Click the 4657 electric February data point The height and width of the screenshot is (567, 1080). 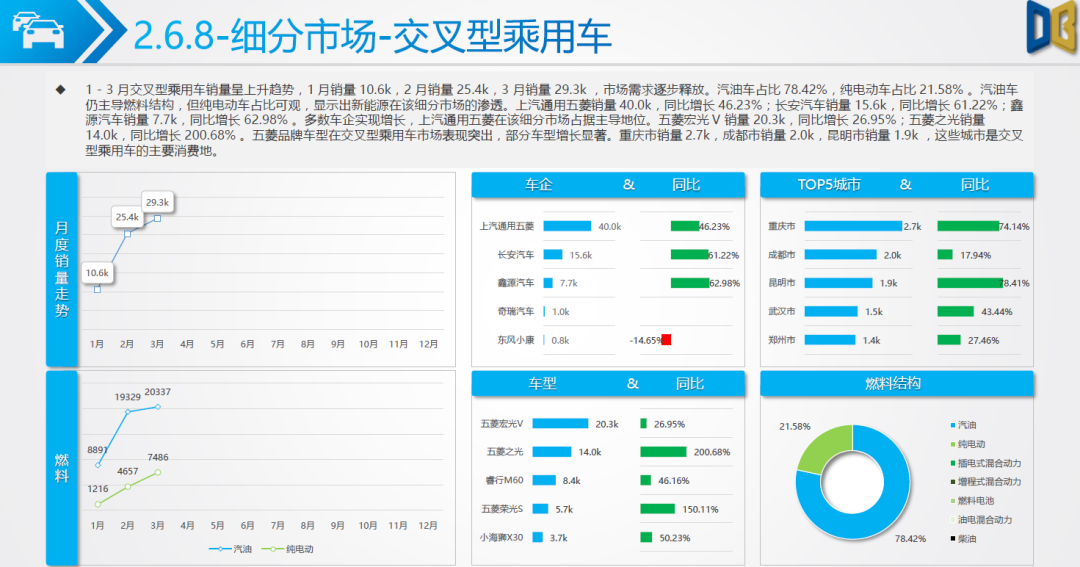coord(128,487)
